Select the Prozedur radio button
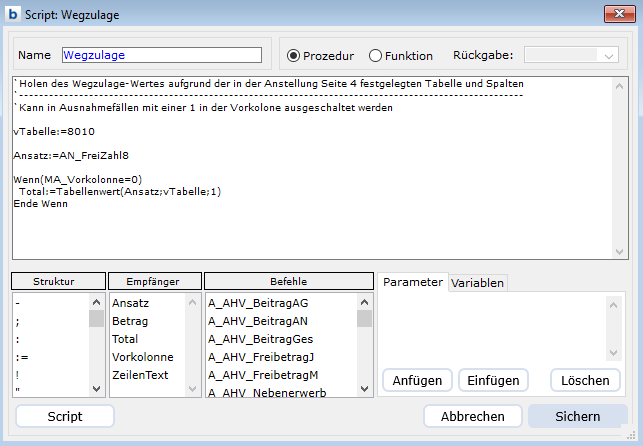Screen dimensions: 643x446 tap(293, 56)
